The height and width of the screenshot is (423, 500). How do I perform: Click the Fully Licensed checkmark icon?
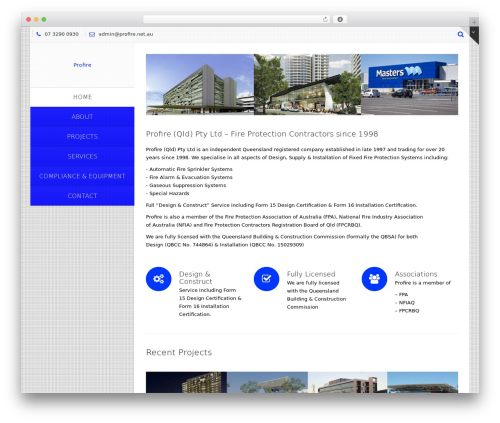[x=266, y=279]
